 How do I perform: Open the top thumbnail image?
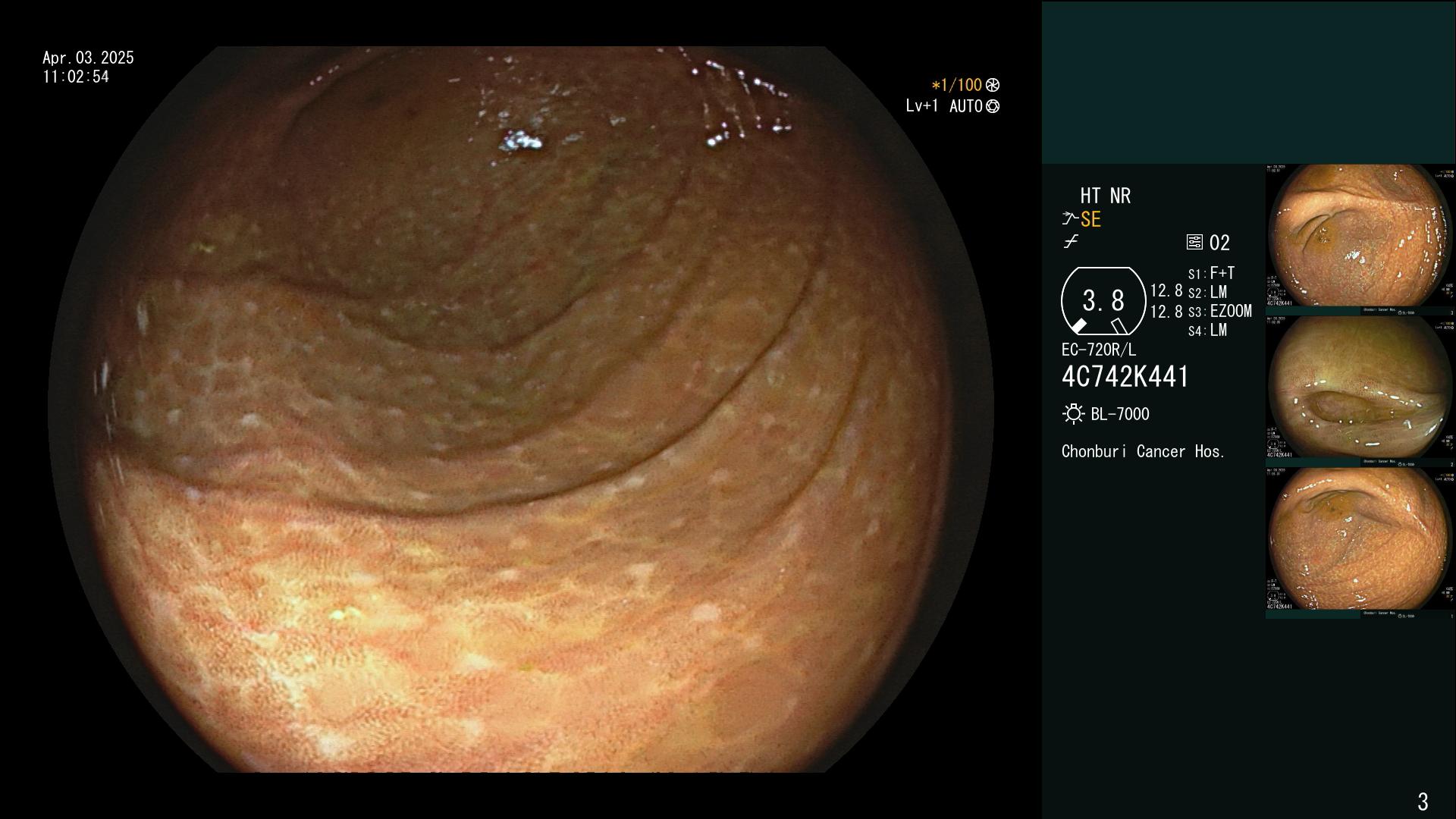pos(1360,240)
